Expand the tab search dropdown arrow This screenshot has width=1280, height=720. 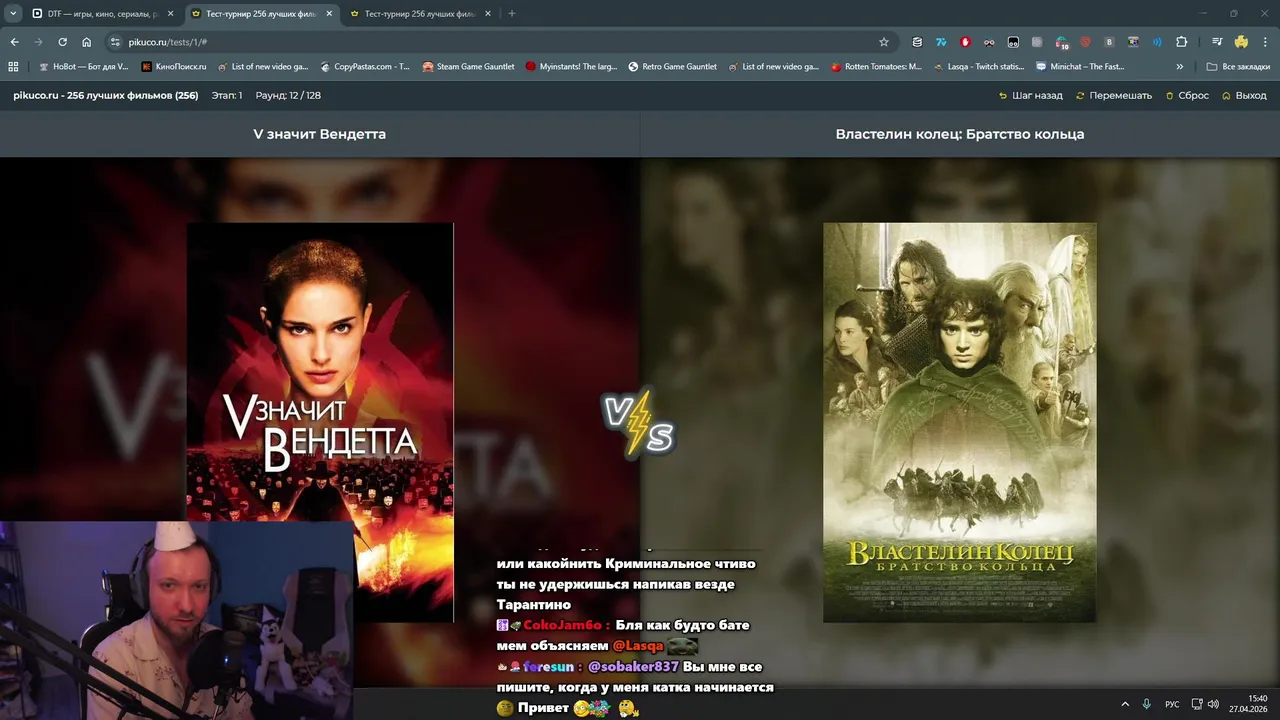pyautogui.click(x=13, y=14)
